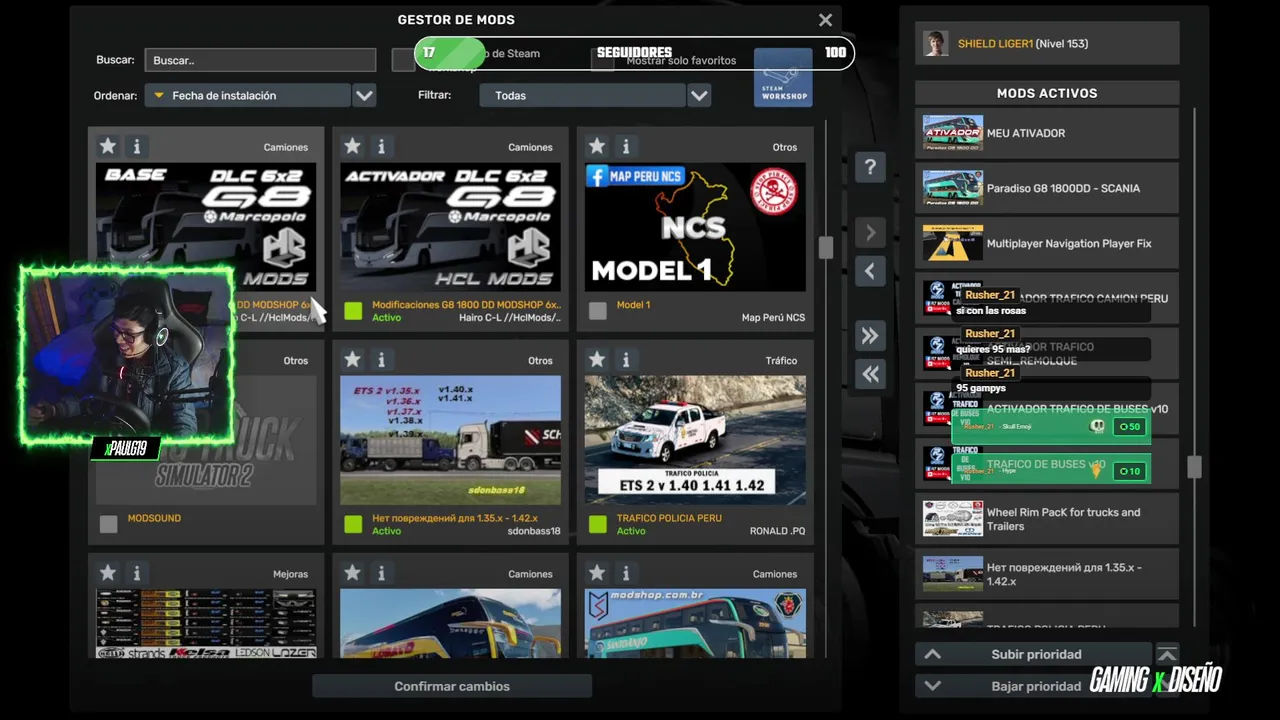This screenshot has height=720, width=1280.
Task: Select the police pickup truck thumbnail
Action: point(695,440)
